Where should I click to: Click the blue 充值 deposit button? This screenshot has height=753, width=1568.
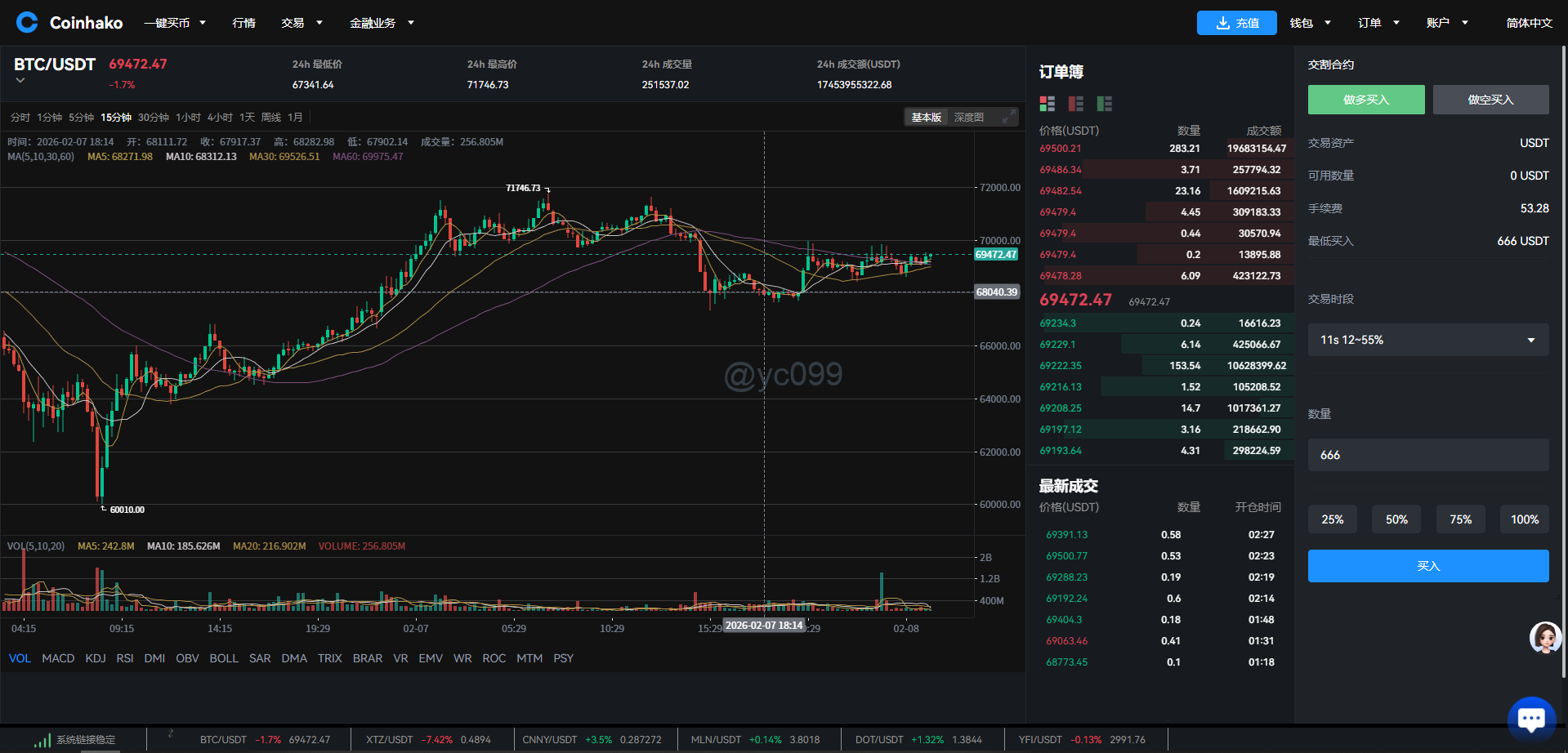point(1236,23)
